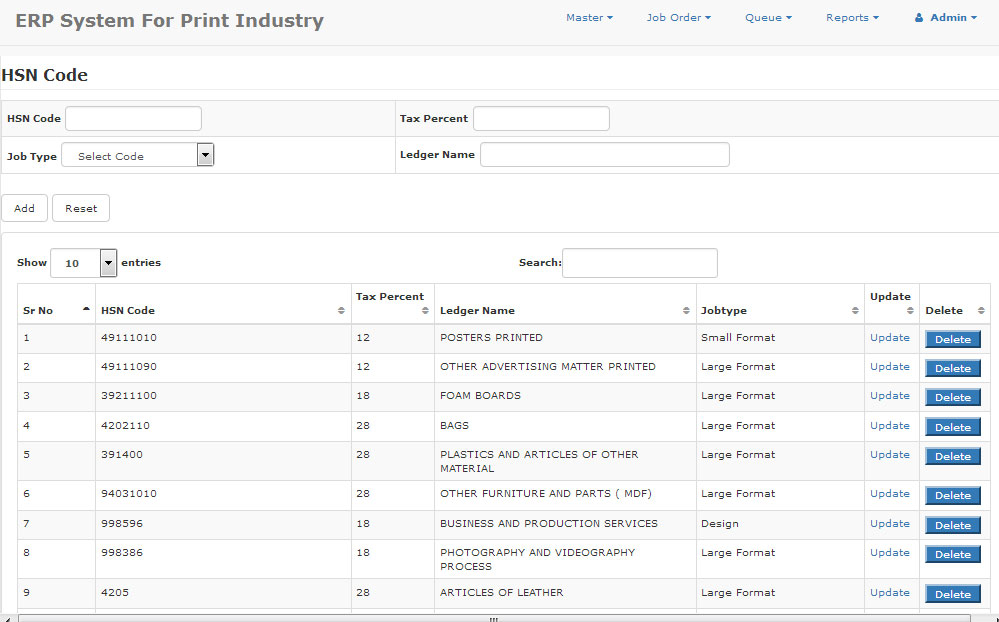Screen dimensions: 999x622
Task: Click the horizontal scrollbar at page bottom
Action: tap(494, 618)
